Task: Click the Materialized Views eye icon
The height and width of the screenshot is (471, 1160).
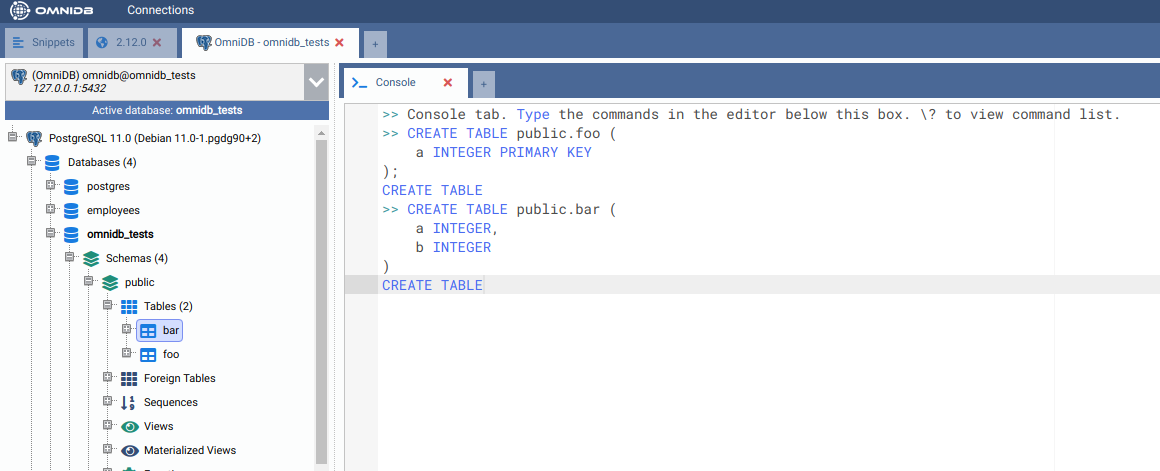Action: point(128,450)
